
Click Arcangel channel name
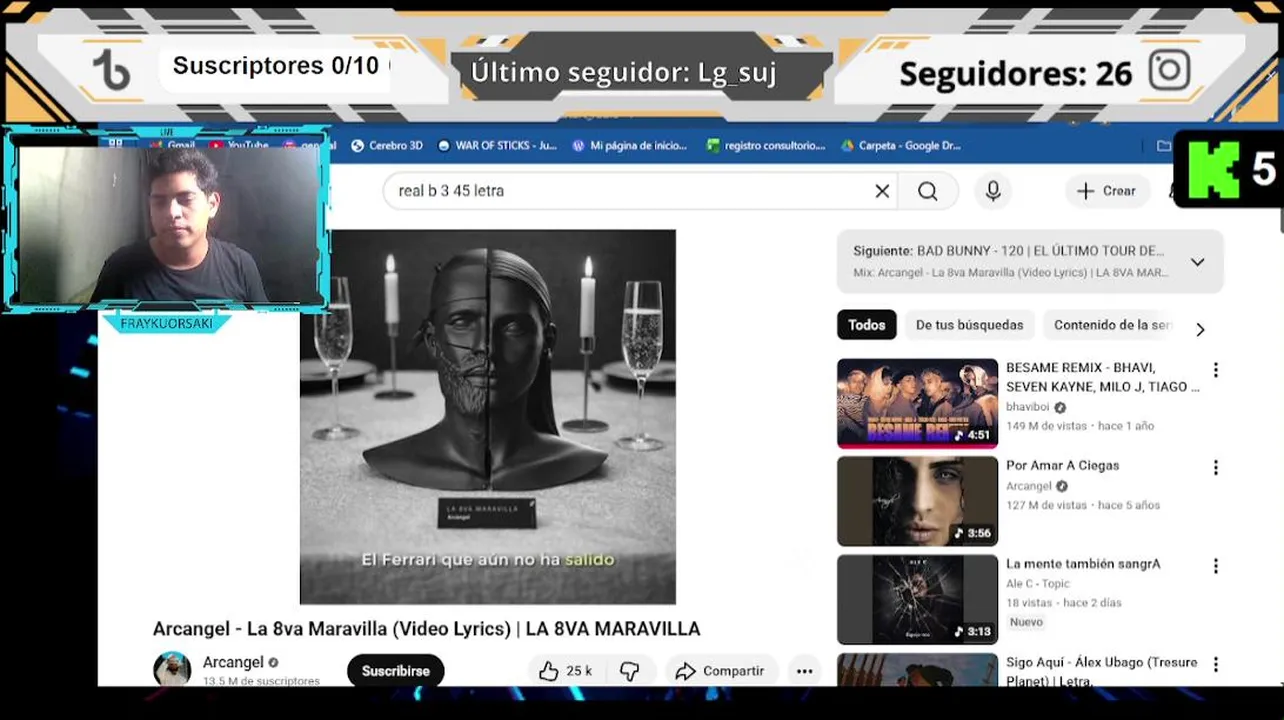(233, 662)
